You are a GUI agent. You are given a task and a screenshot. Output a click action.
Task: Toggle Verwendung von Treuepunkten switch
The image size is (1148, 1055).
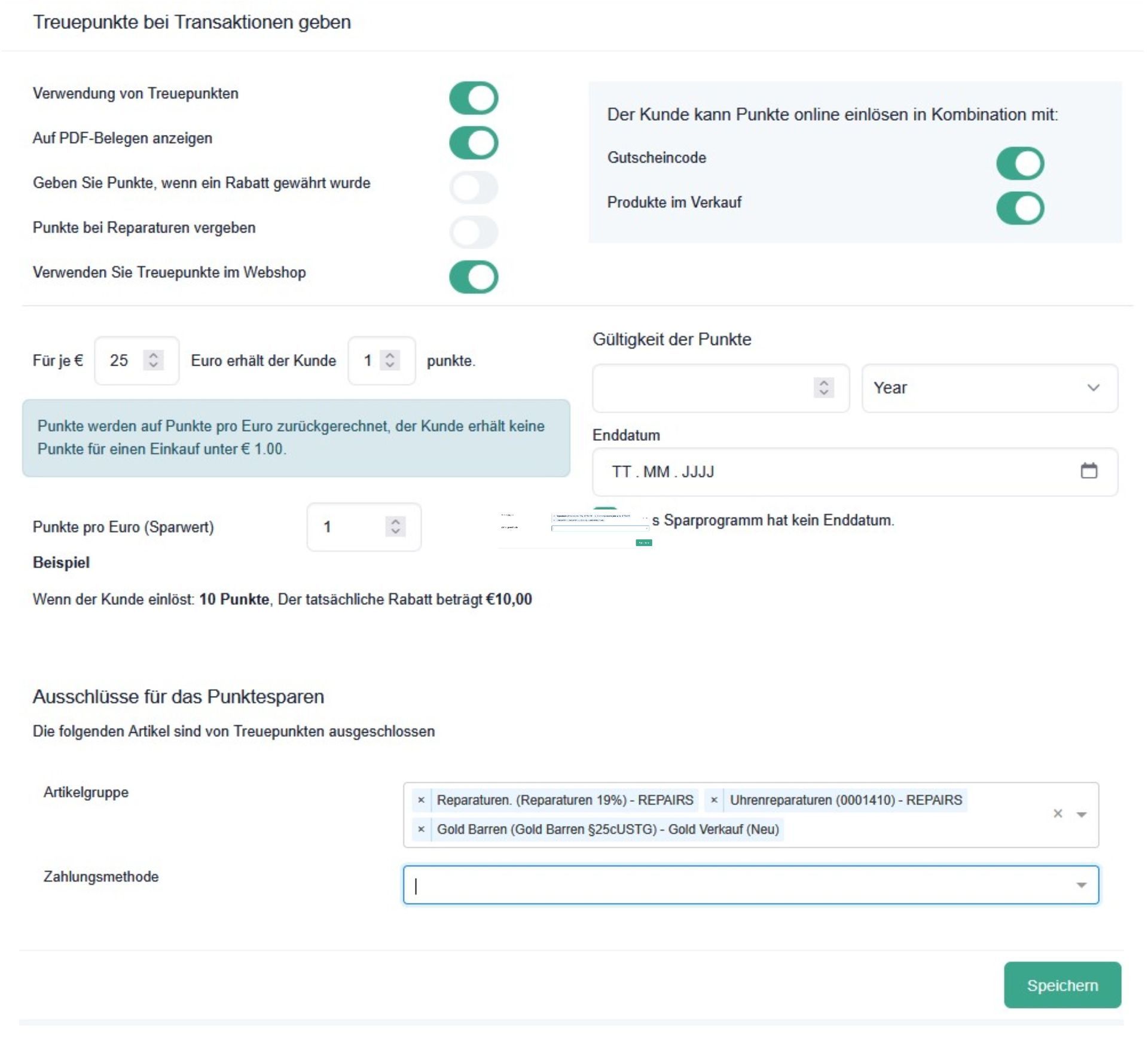[474, 98]
